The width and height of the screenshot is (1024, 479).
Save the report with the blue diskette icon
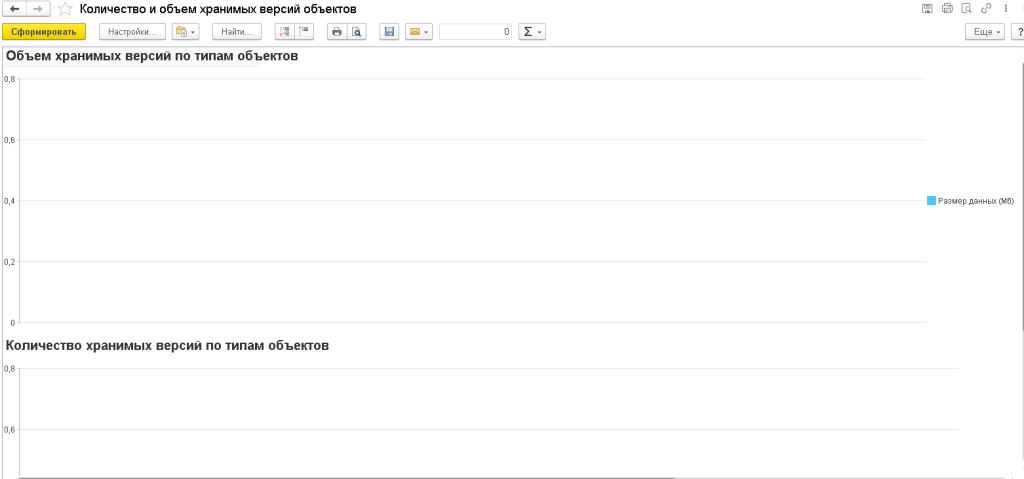(390, 31)
